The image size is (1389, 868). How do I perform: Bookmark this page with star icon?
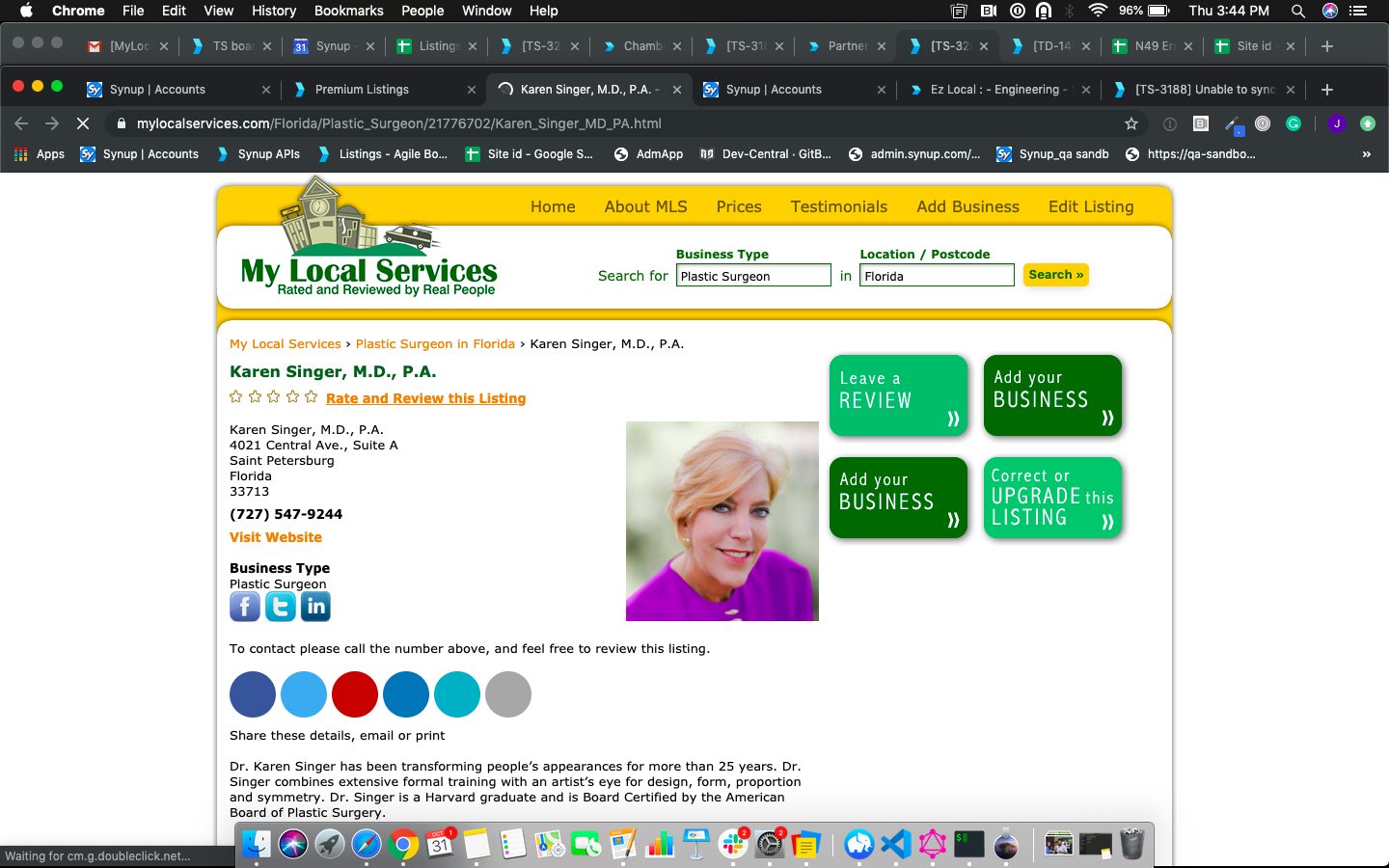coord(1130,123)
